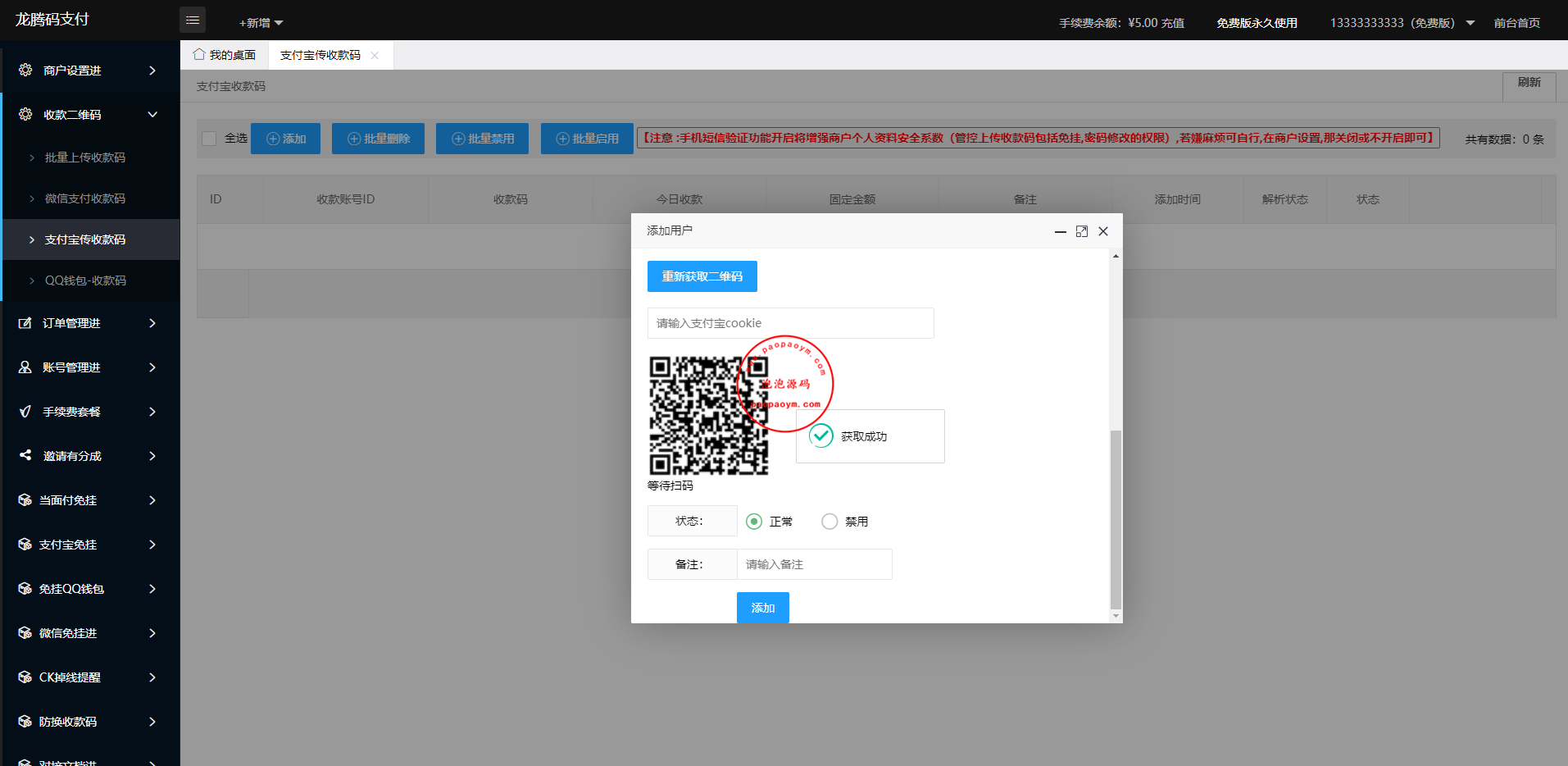This screenshot has height=766, width=1568.
Task: Switch to the 我的桌面 tab
Action: 225,55
